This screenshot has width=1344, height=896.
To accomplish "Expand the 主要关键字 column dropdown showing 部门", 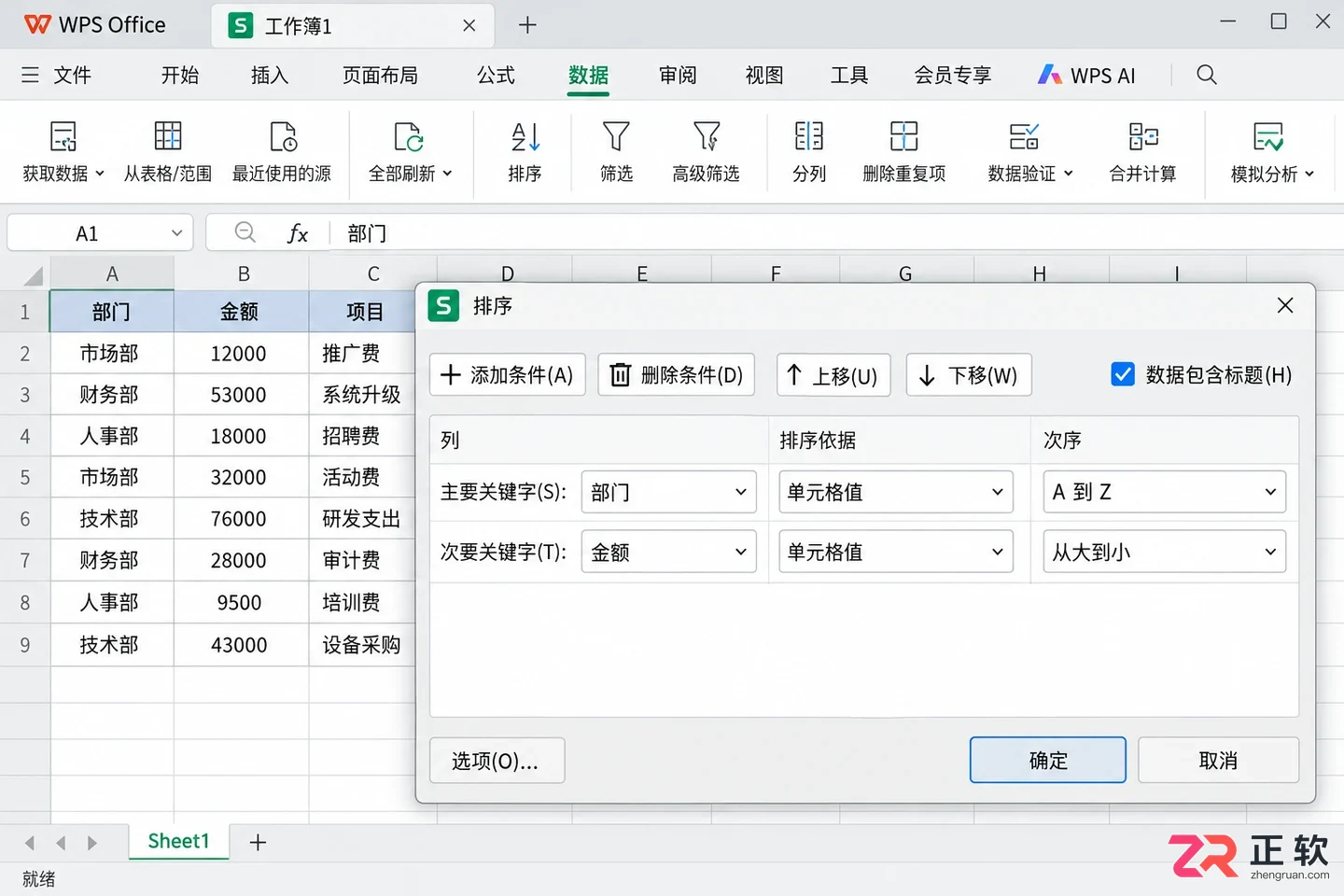I will point(668,492).
